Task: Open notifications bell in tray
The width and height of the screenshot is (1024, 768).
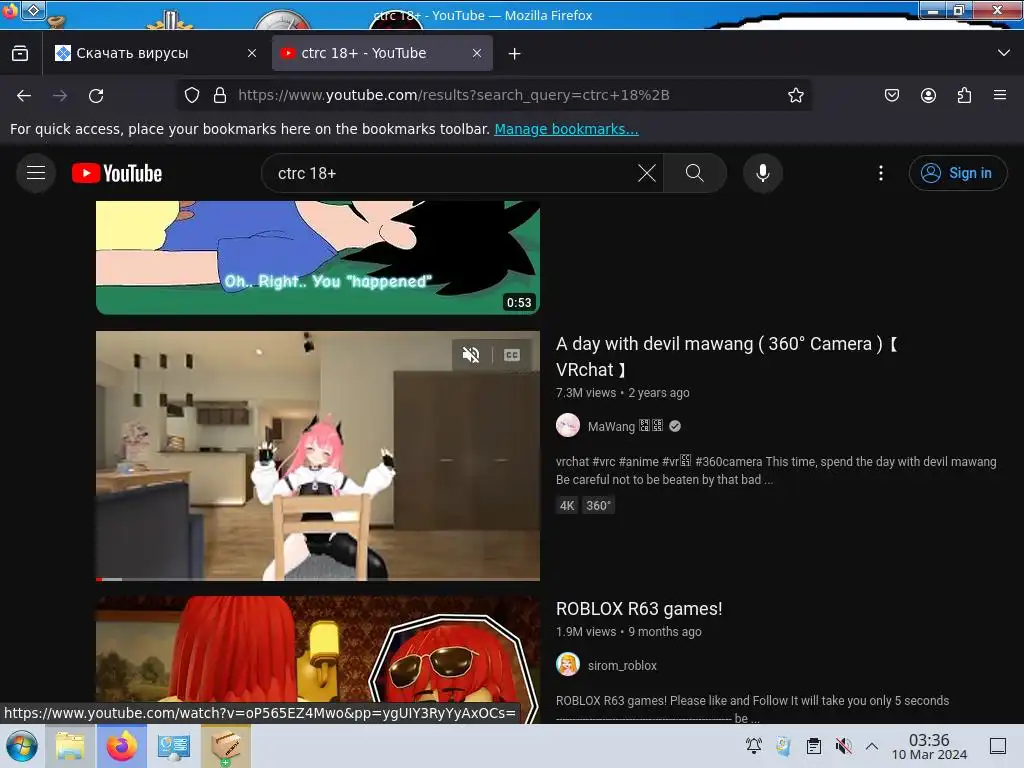Action: [x=754, y=745]
